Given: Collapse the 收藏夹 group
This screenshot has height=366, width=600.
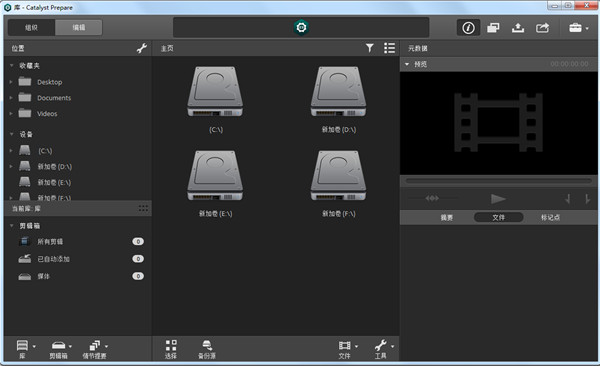Looking at the screenshot, I should [x=11, y=65].
